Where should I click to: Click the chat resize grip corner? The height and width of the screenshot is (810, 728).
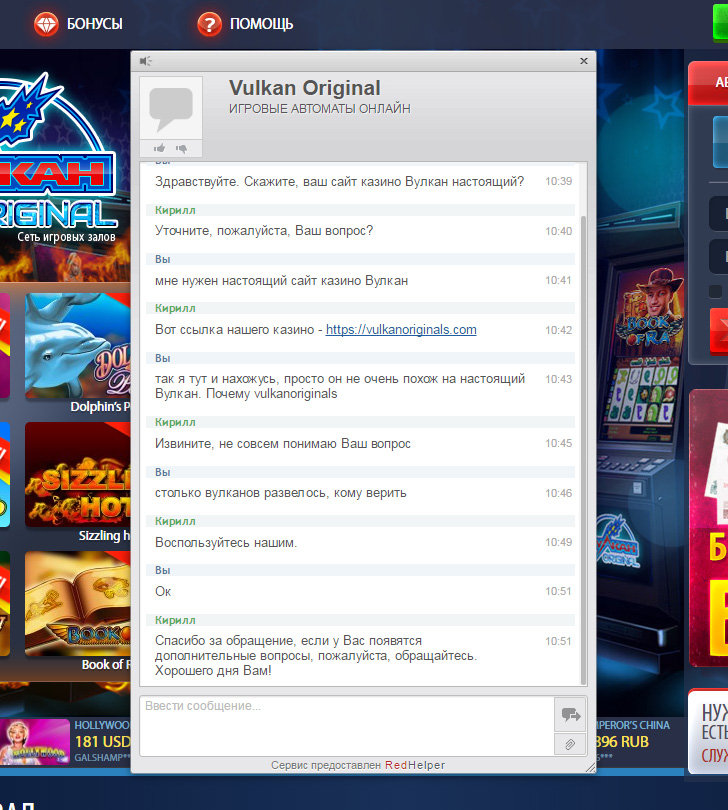(x=590, y=768)
